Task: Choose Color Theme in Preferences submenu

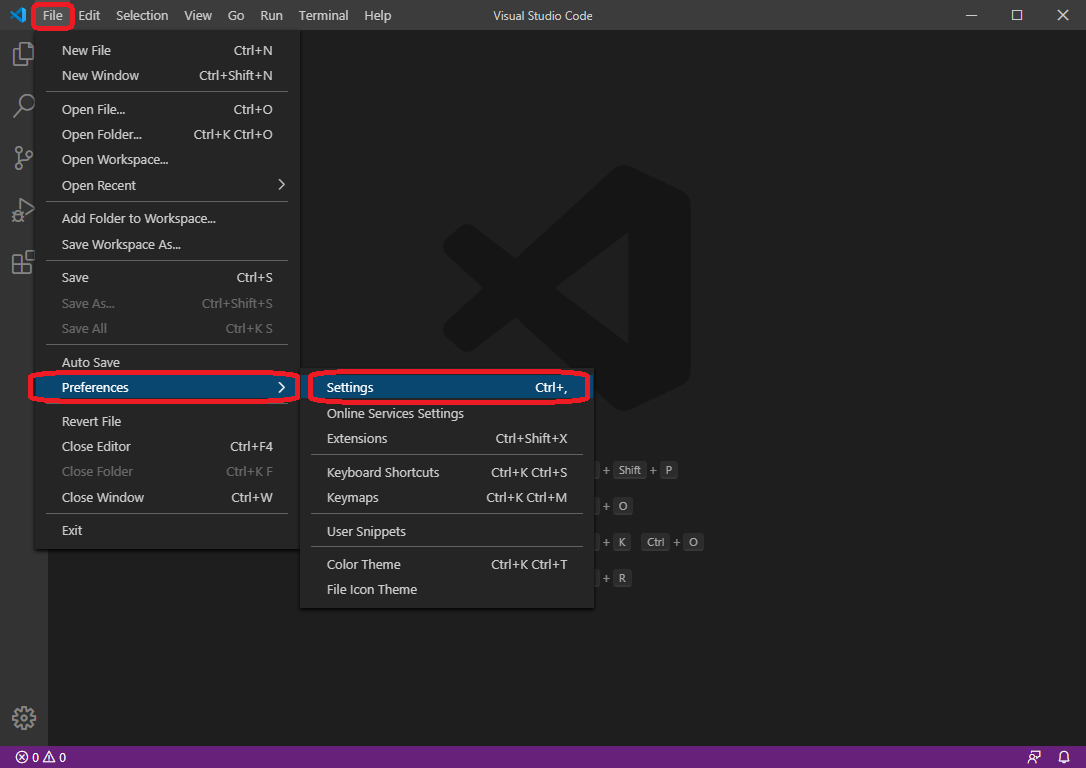Action: tap(447, 564)
